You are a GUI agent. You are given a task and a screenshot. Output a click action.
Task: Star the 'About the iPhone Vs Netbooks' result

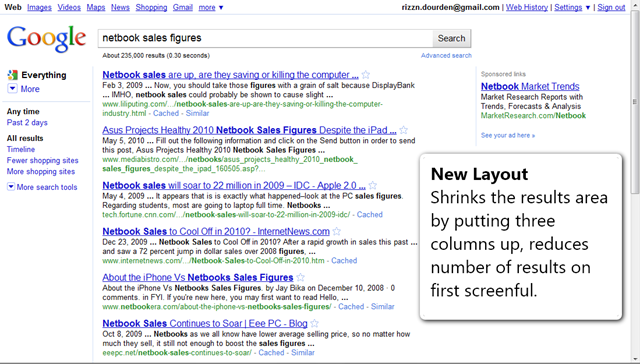(300, 277)
